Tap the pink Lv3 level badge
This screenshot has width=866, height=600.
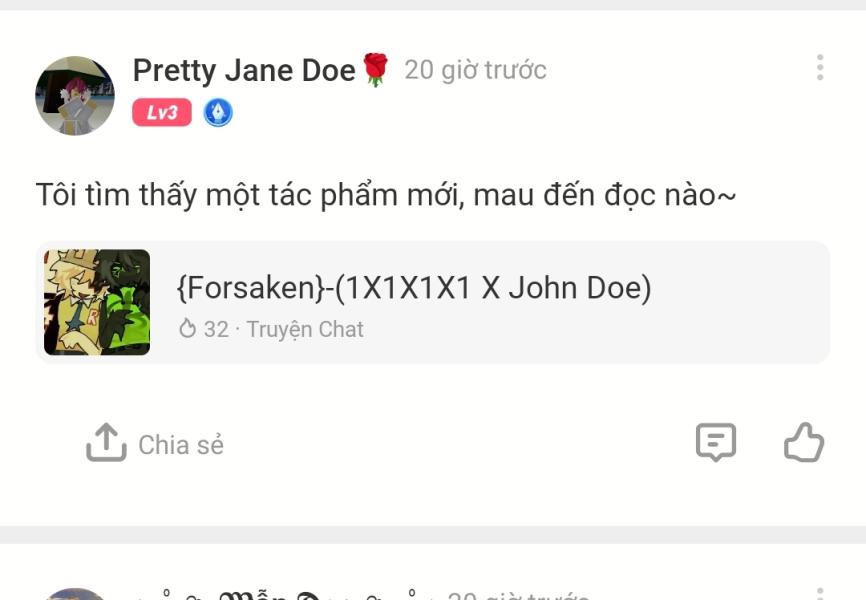tap(162, 113)
